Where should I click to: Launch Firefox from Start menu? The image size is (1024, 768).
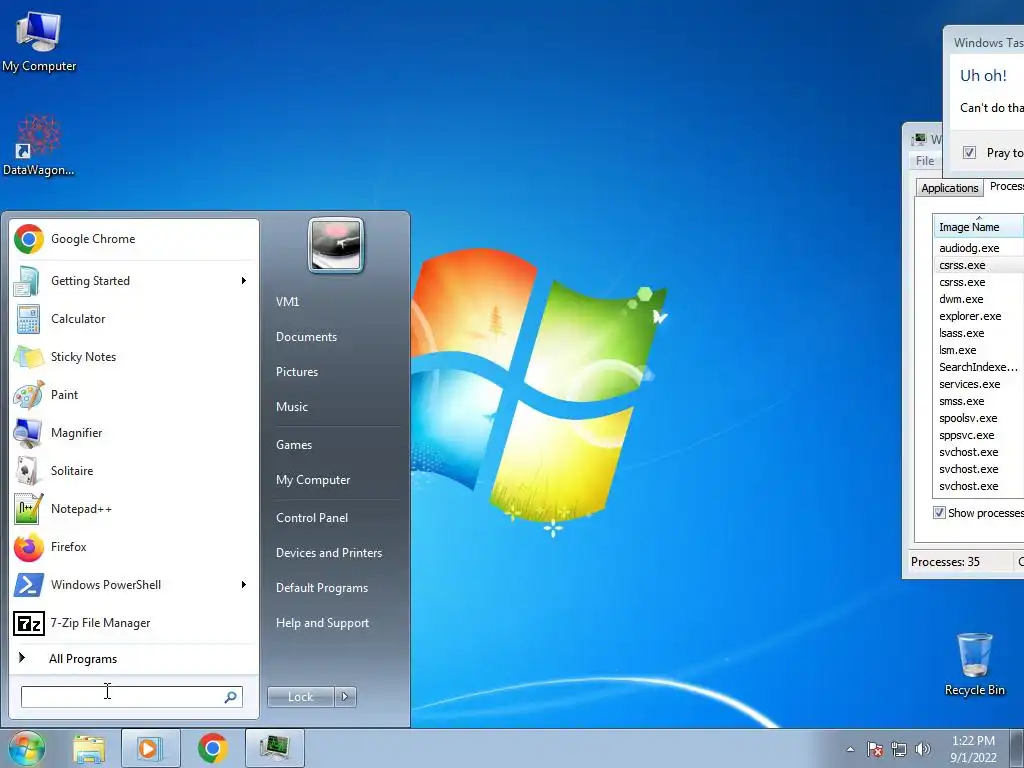pyautogui.click(x=135, y=547)
